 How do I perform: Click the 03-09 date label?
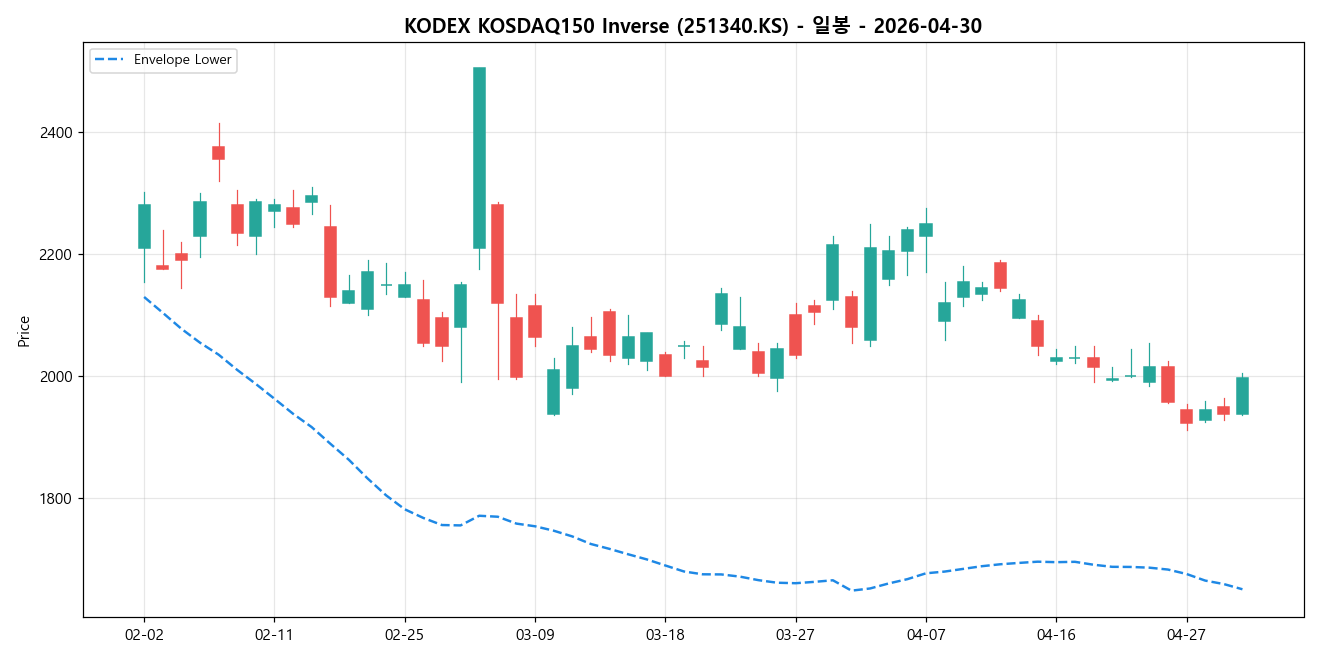pyautogui.click(x=535, y=634)
